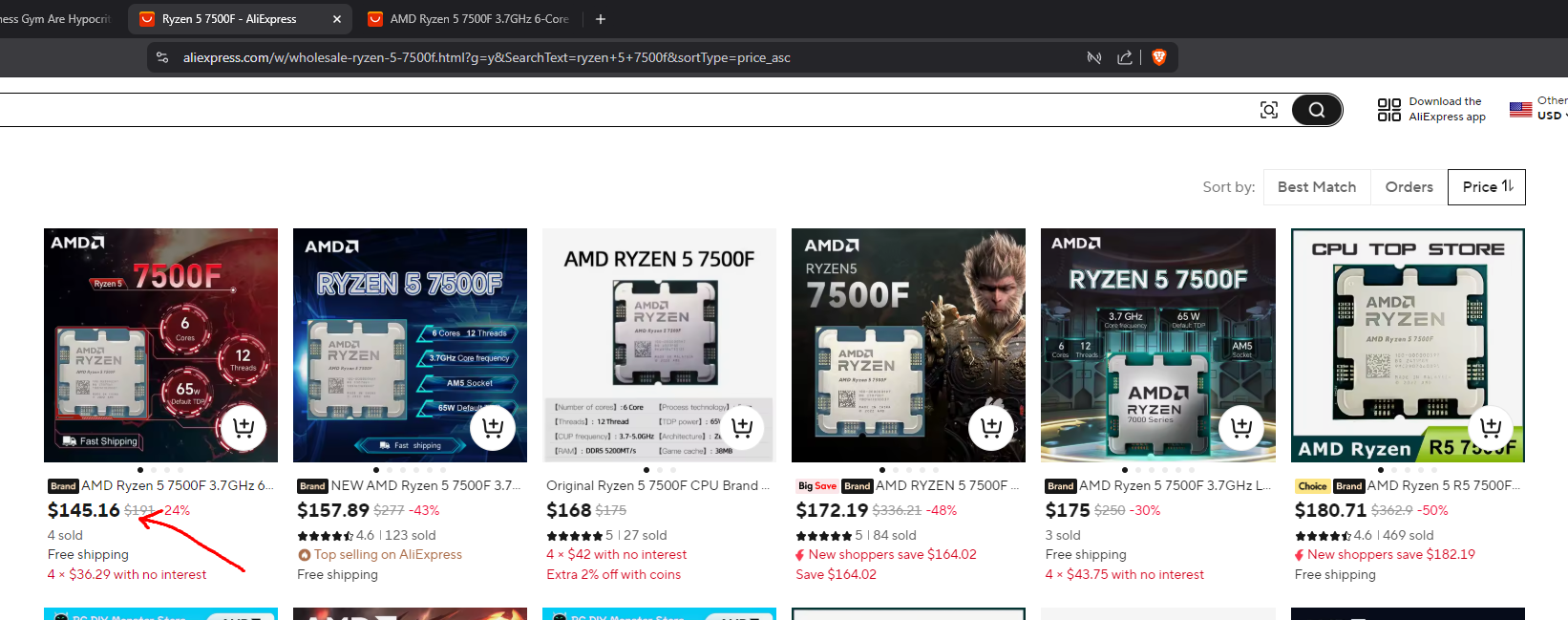This screenshot has height=620, width=1568.
Task: Click the image search camera icon
Action: [x=1269, y=110]
